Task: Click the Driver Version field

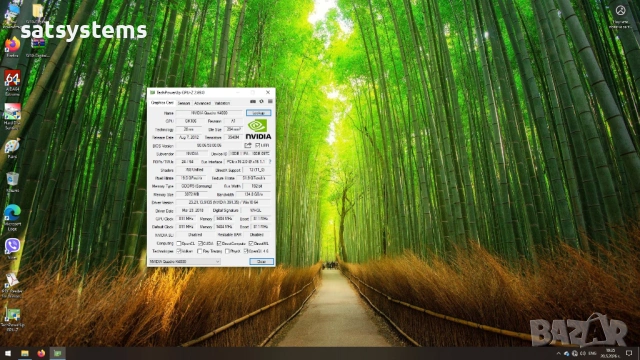Action: pyautogui.click(x=224, y=202)
